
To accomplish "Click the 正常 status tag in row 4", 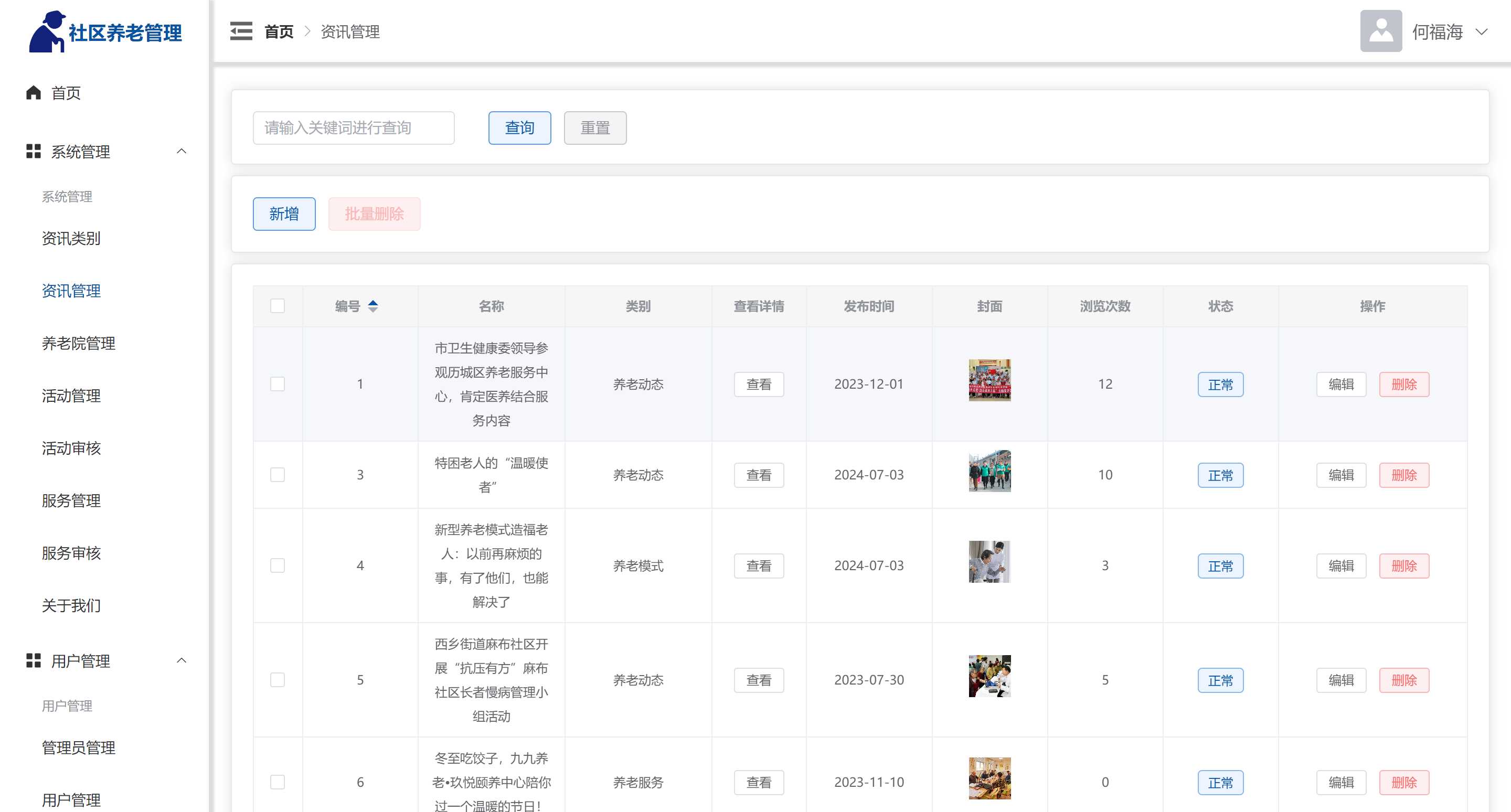I will tap(1220, 566).
